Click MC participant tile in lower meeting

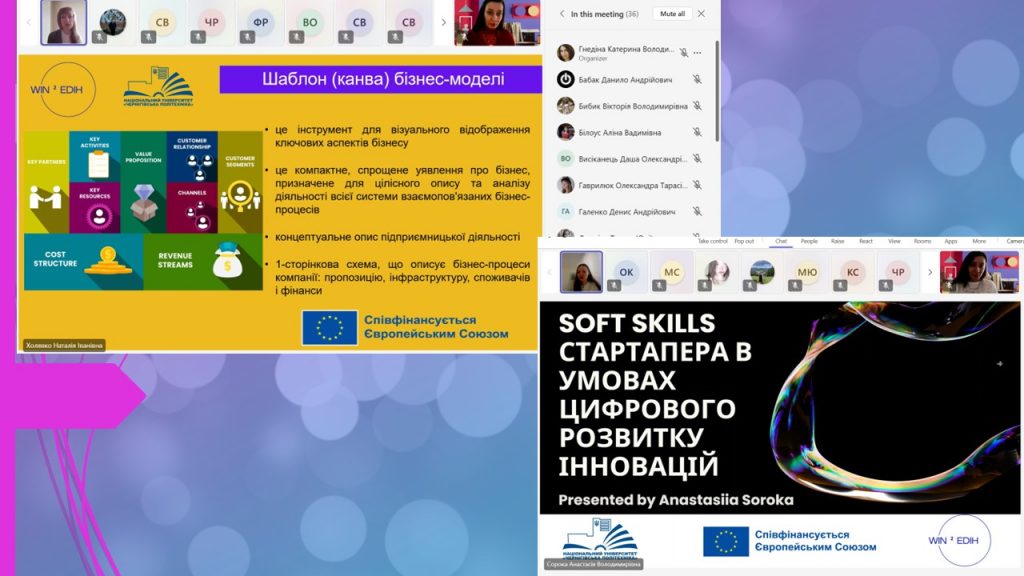(x=671, y=272)
